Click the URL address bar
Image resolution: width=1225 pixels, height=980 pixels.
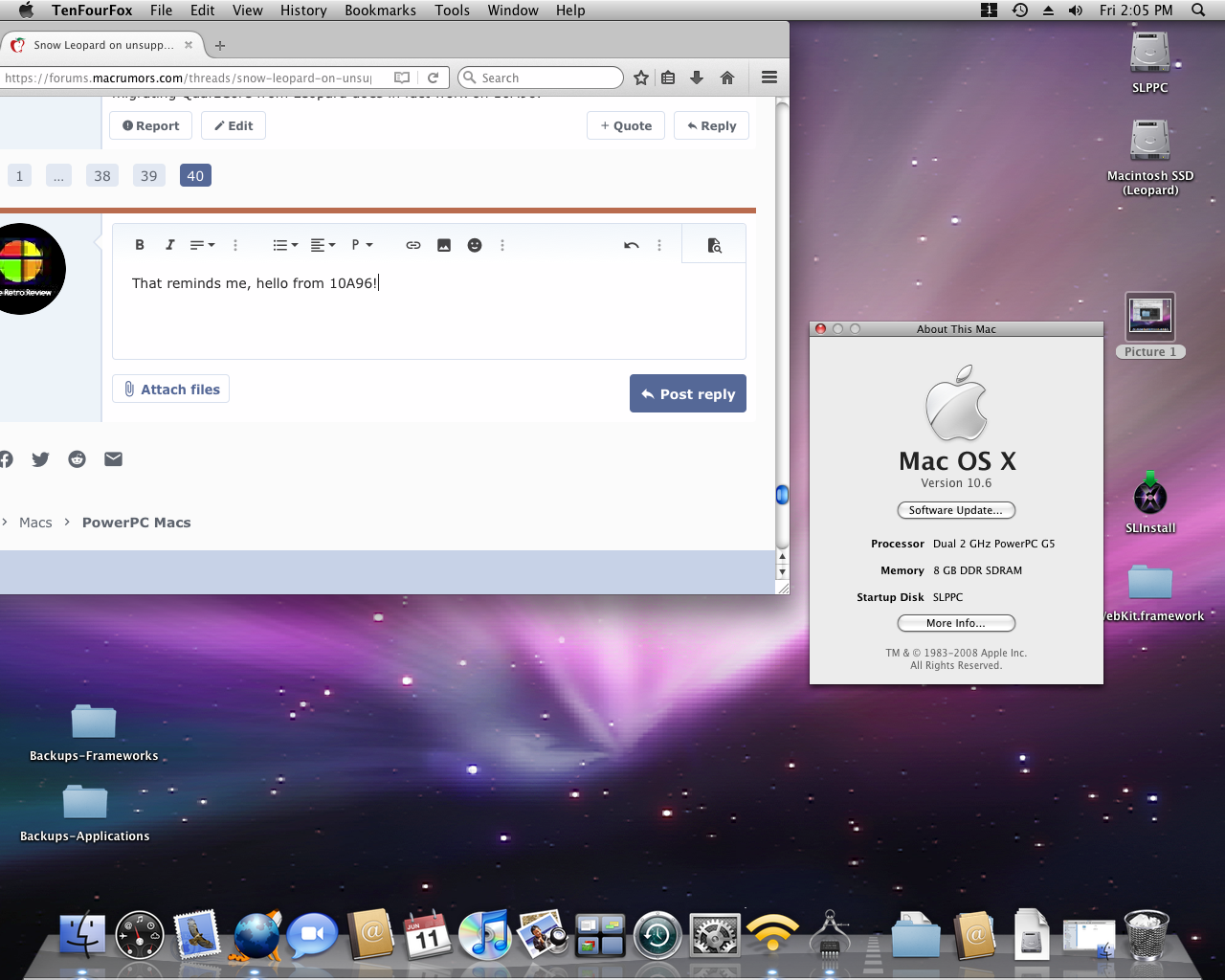tap(189, 78)
